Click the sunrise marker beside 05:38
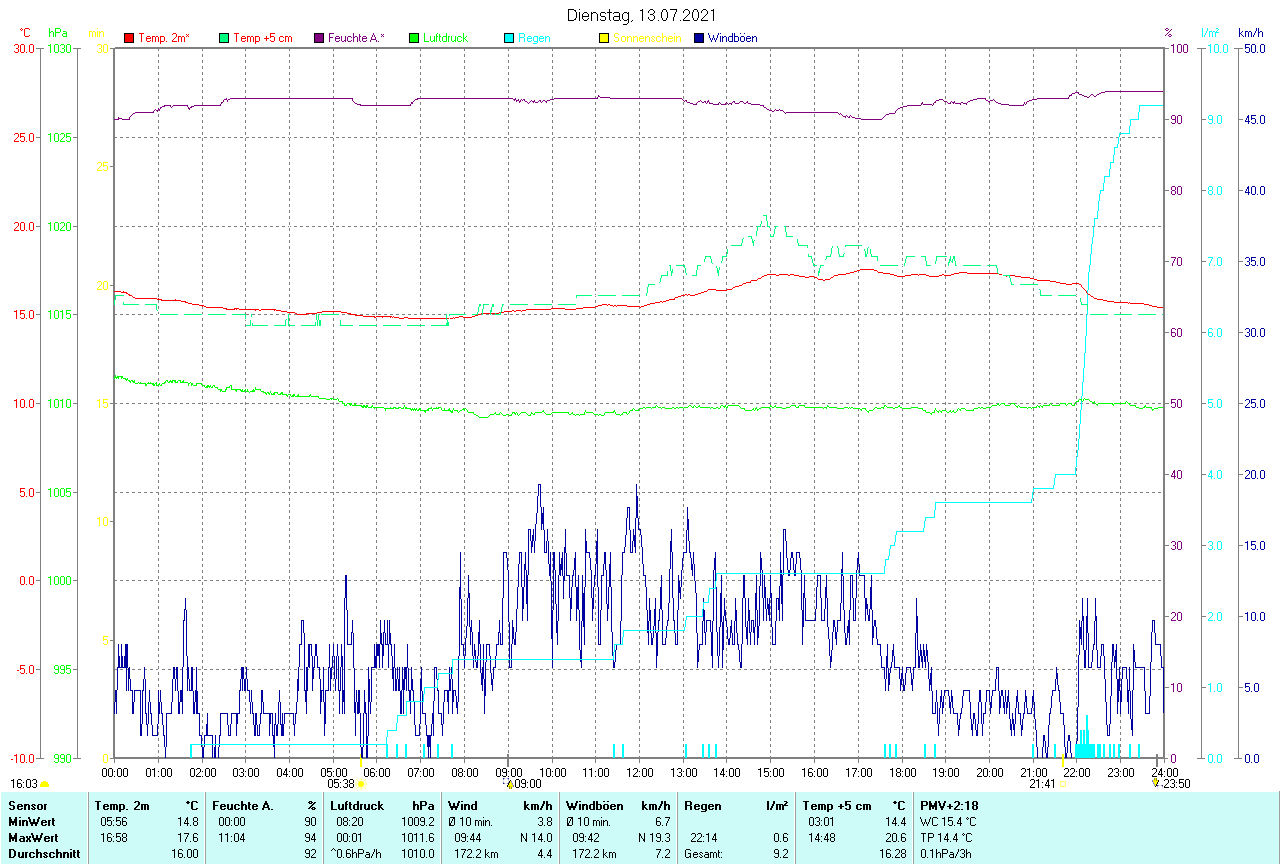 point(361,784)
